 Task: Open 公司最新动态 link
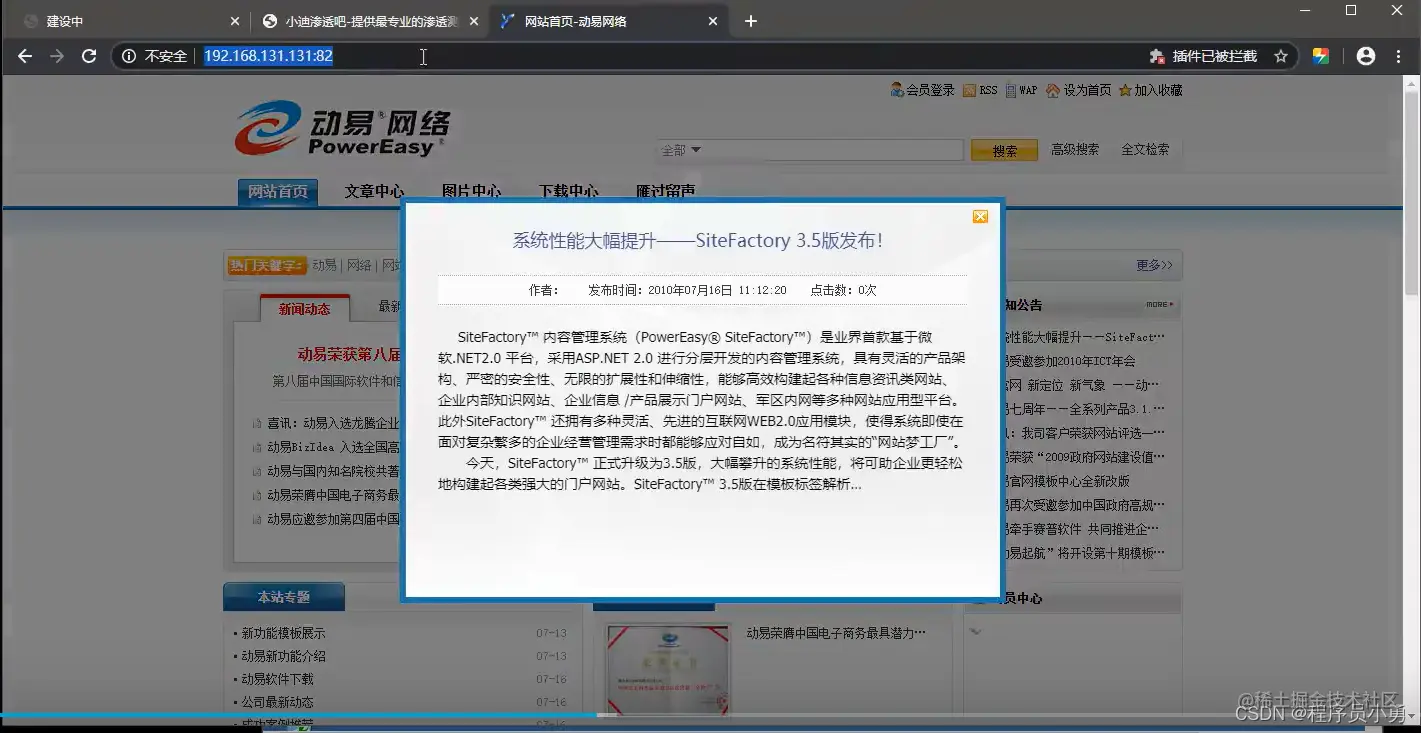277,702
